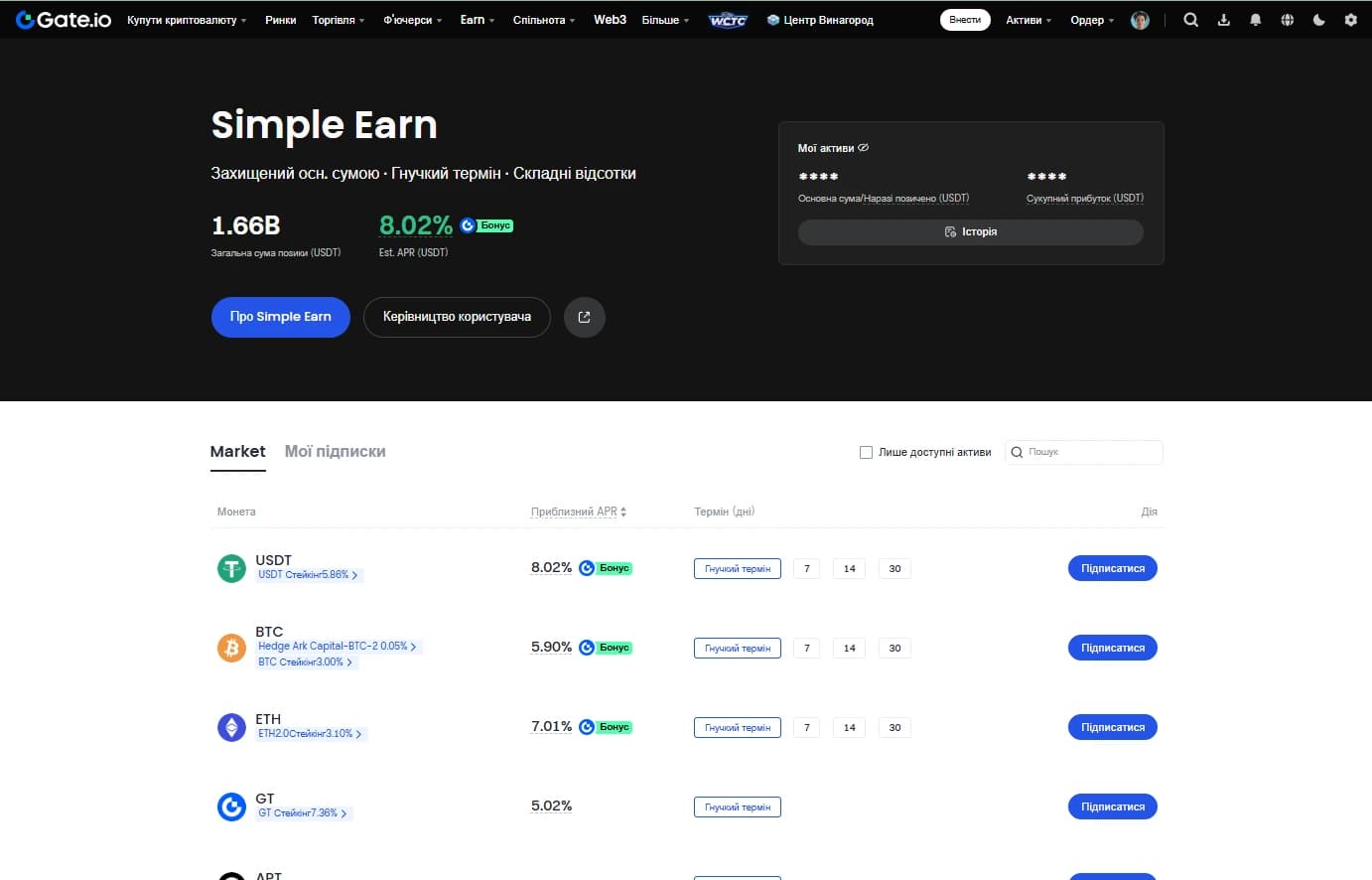Expand the Futures dropdown menu

tap(413, 20)
